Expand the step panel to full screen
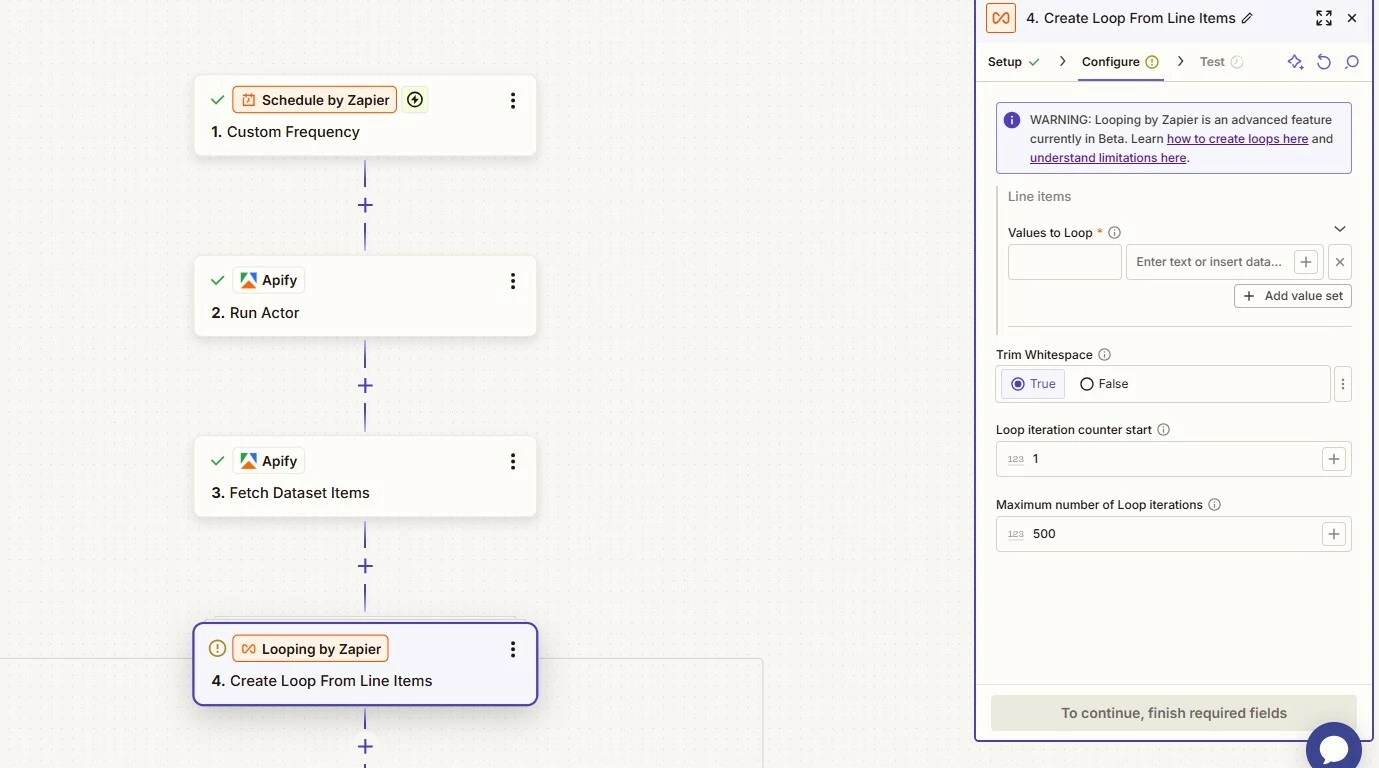The width and height of the screenshot is (1379, 768). pyautogui.click(x=1324, y=18)
